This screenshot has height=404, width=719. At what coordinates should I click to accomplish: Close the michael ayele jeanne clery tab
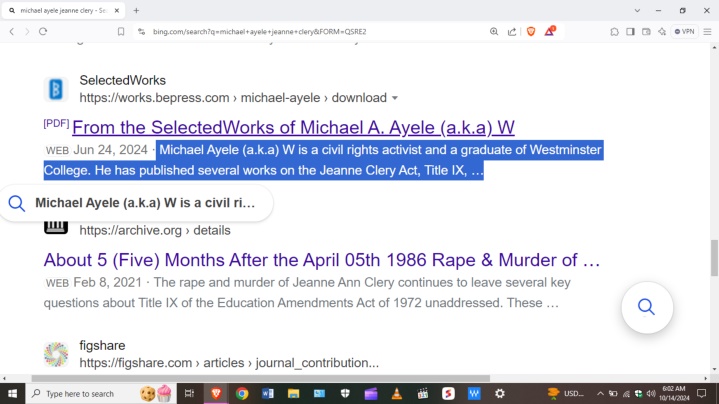click(116, 10)
